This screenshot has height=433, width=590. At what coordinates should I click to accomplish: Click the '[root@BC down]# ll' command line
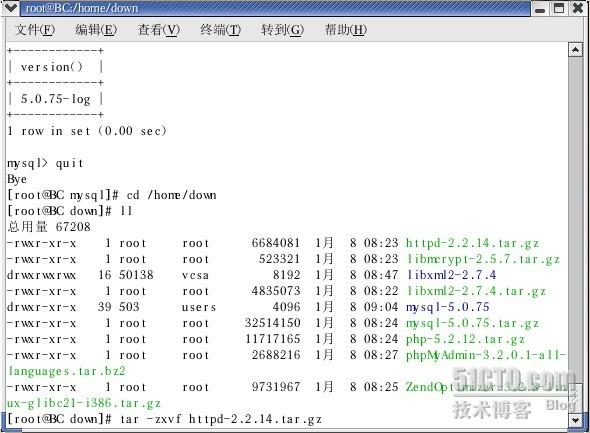point(70,211)
